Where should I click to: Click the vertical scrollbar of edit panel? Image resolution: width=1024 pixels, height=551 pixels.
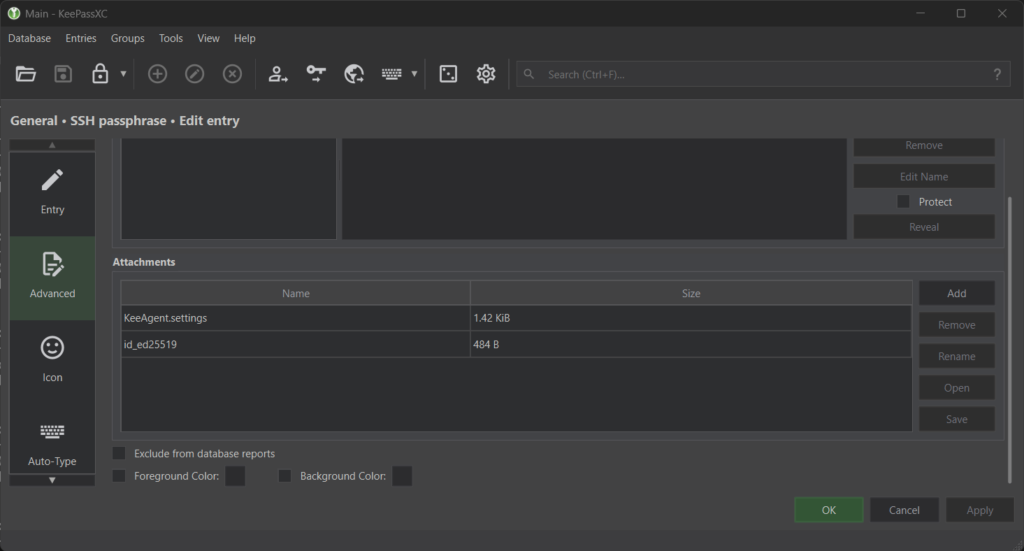[1010, 339]
